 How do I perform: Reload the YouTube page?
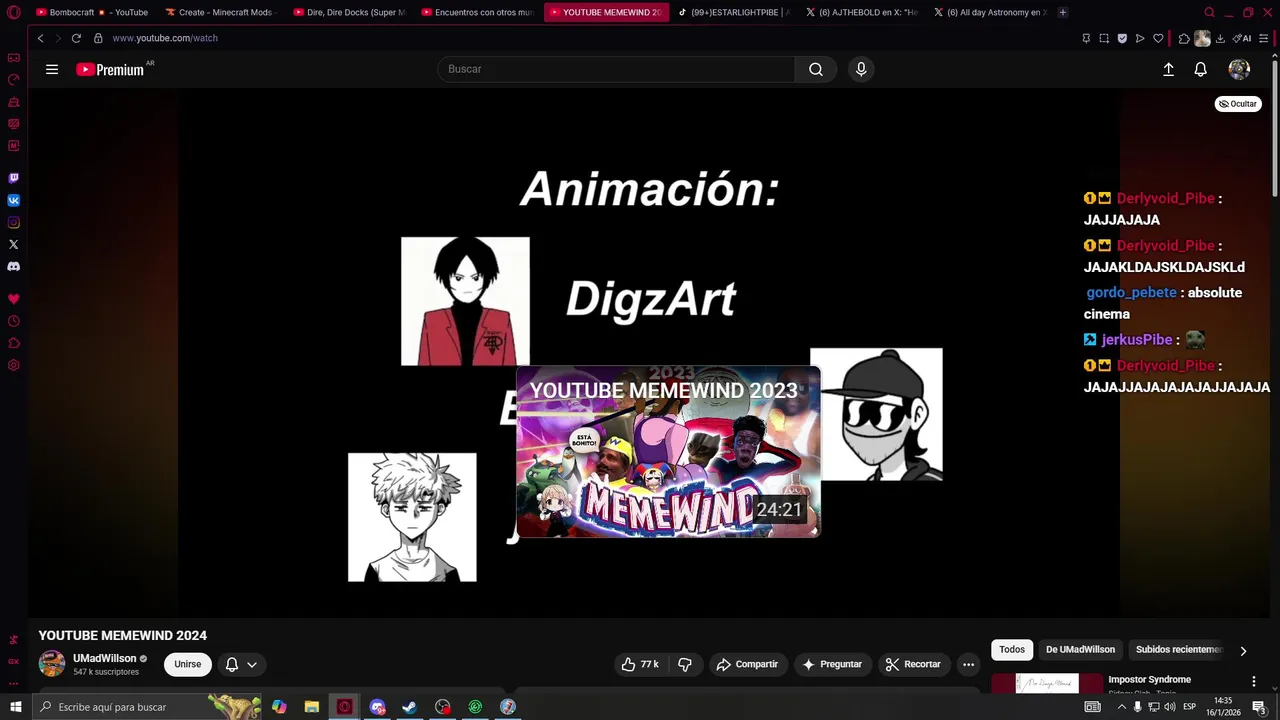pos(76,38)
